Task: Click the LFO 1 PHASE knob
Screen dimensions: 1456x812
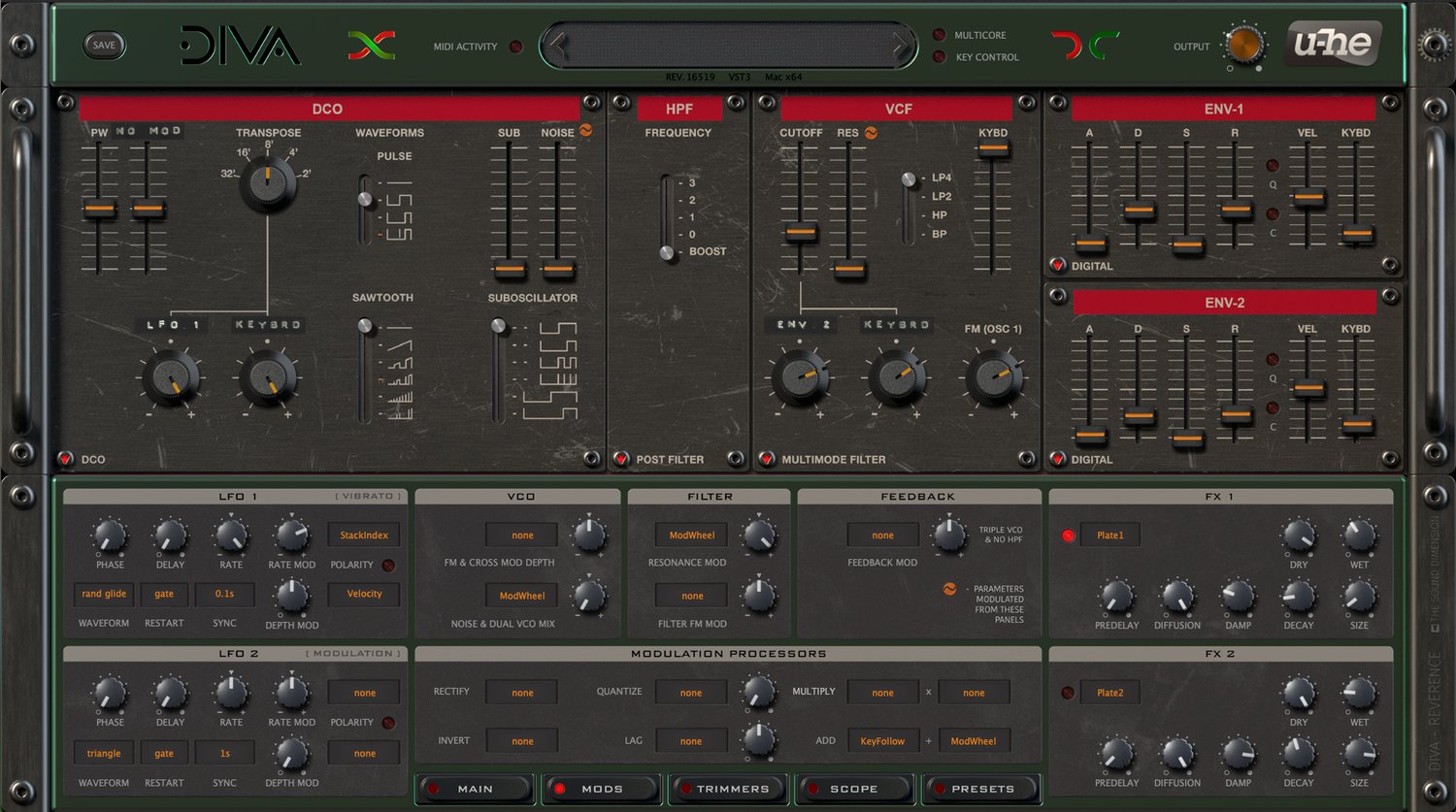Action: [110, 535]
